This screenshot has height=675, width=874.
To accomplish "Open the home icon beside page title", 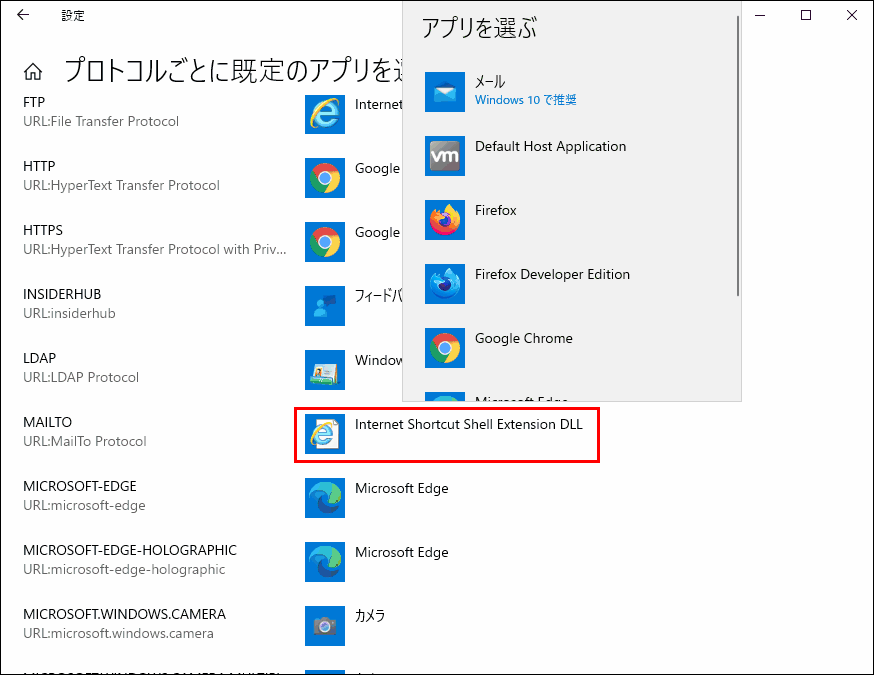I will (x=33, y=71).
